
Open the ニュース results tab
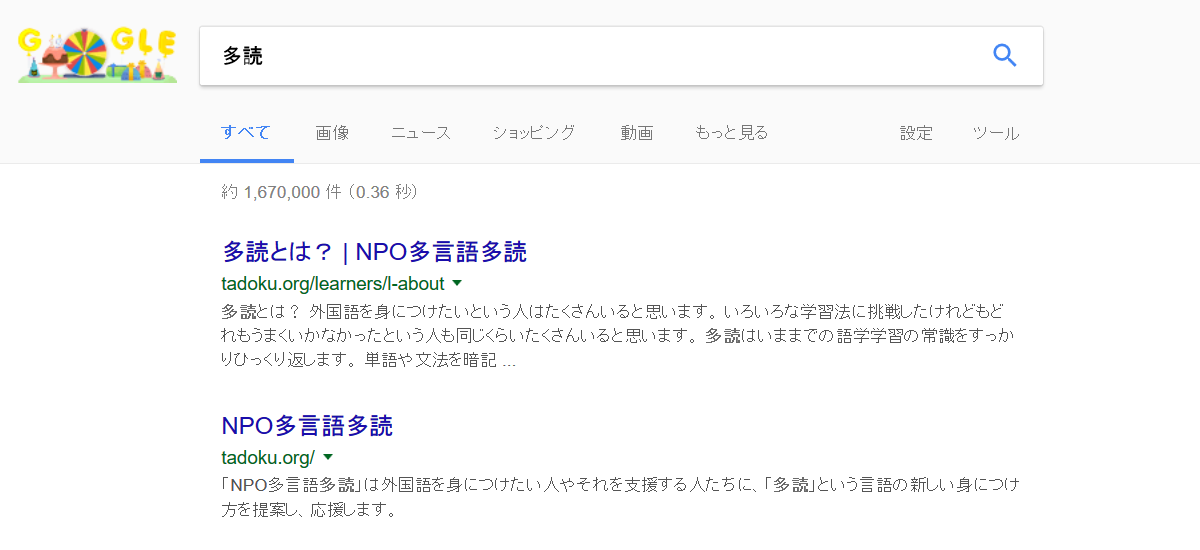click(x=421, y=133)
